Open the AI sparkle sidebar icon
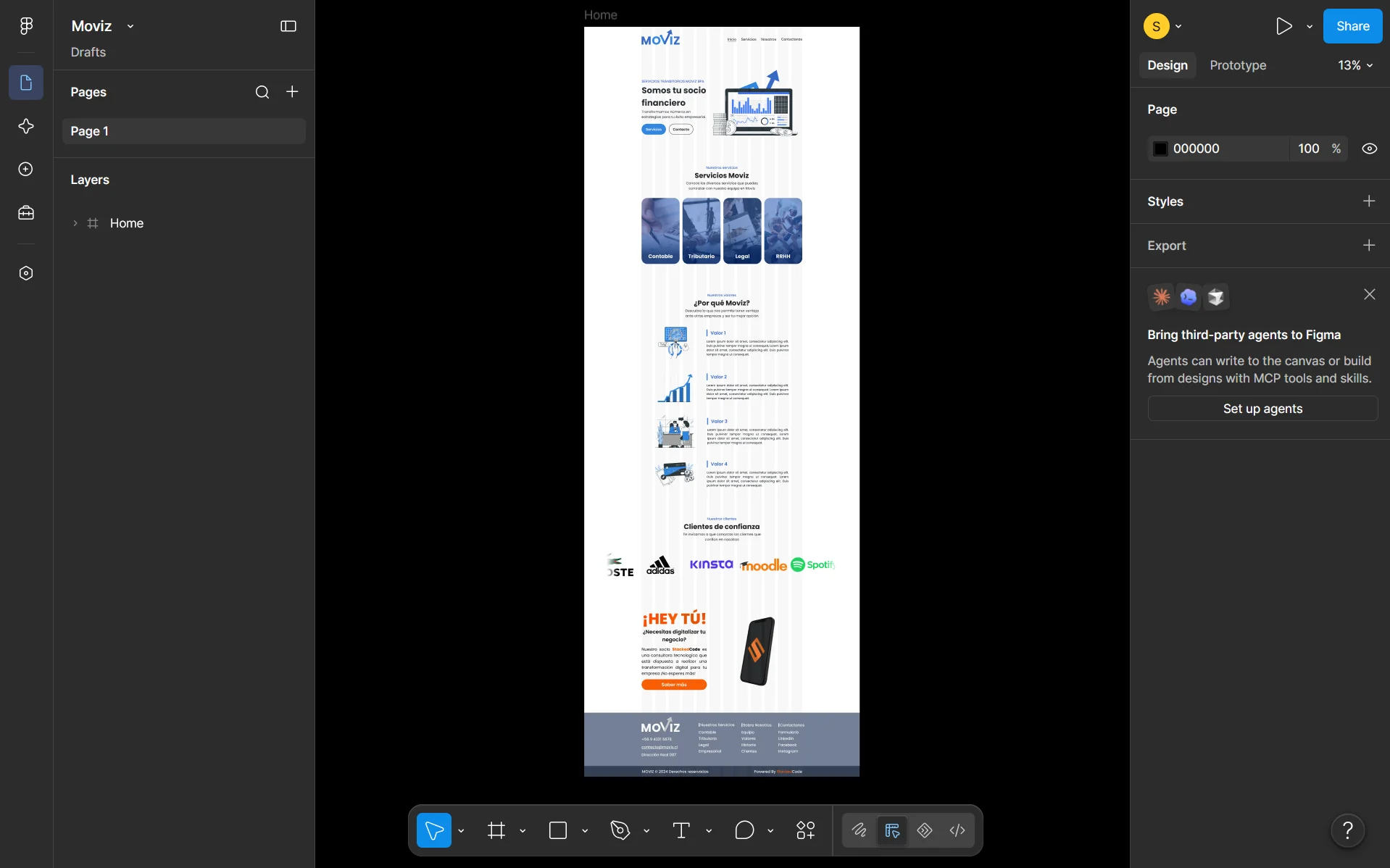 (x=26, y=126)
